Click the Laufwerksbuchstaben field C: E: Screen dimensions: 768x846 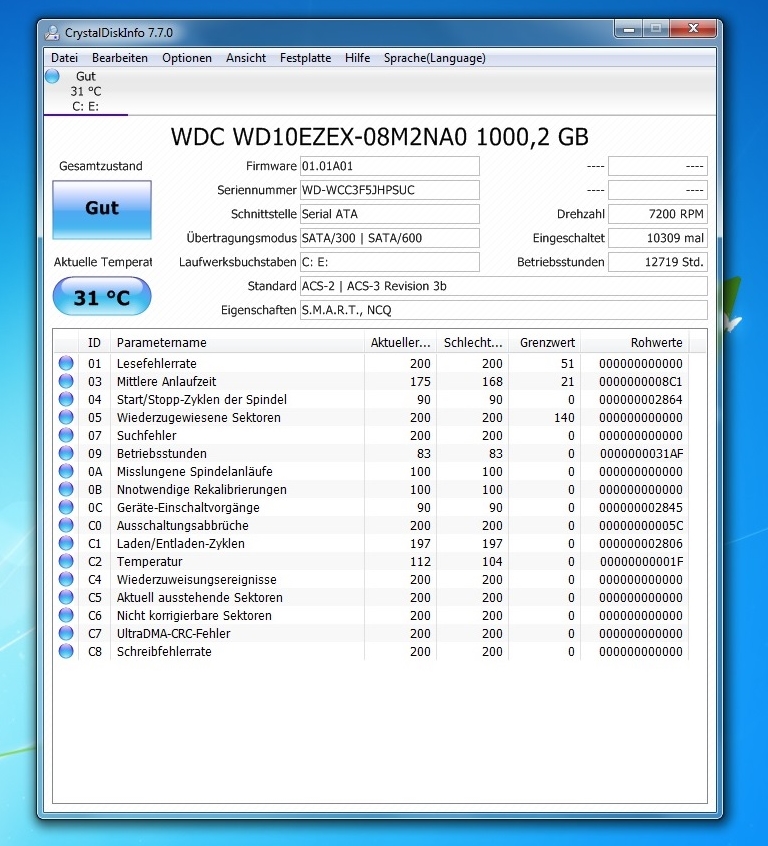[390, 262]
